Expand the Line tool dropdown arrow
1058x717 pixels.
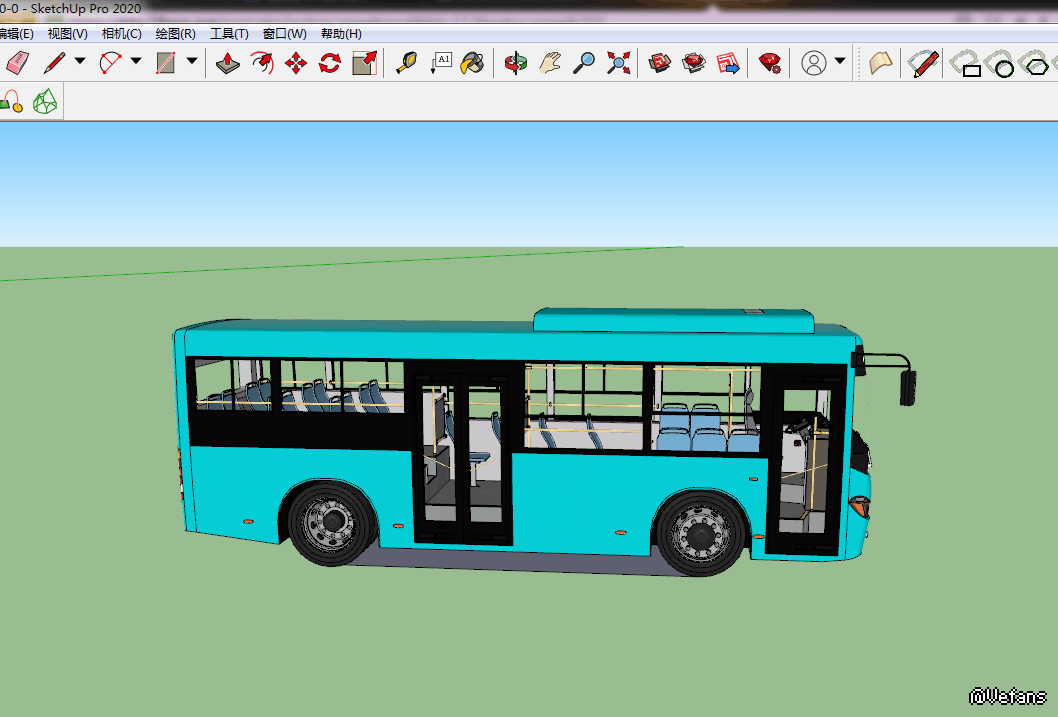point(80,61)
